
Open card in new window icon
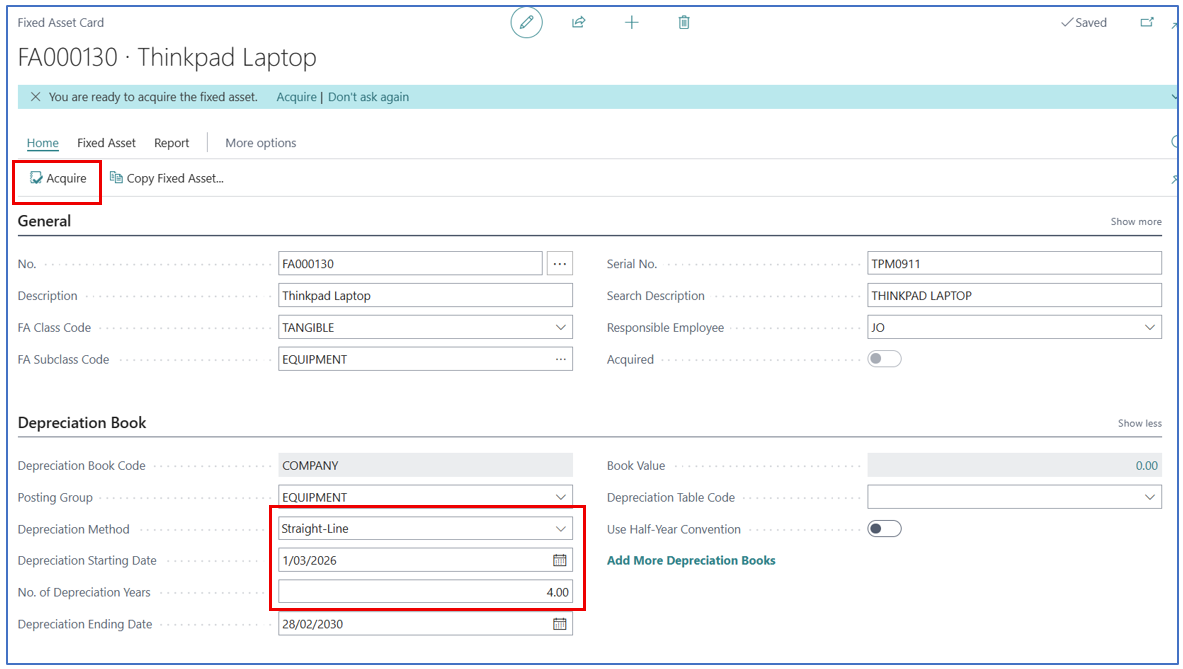(1146, 22)
